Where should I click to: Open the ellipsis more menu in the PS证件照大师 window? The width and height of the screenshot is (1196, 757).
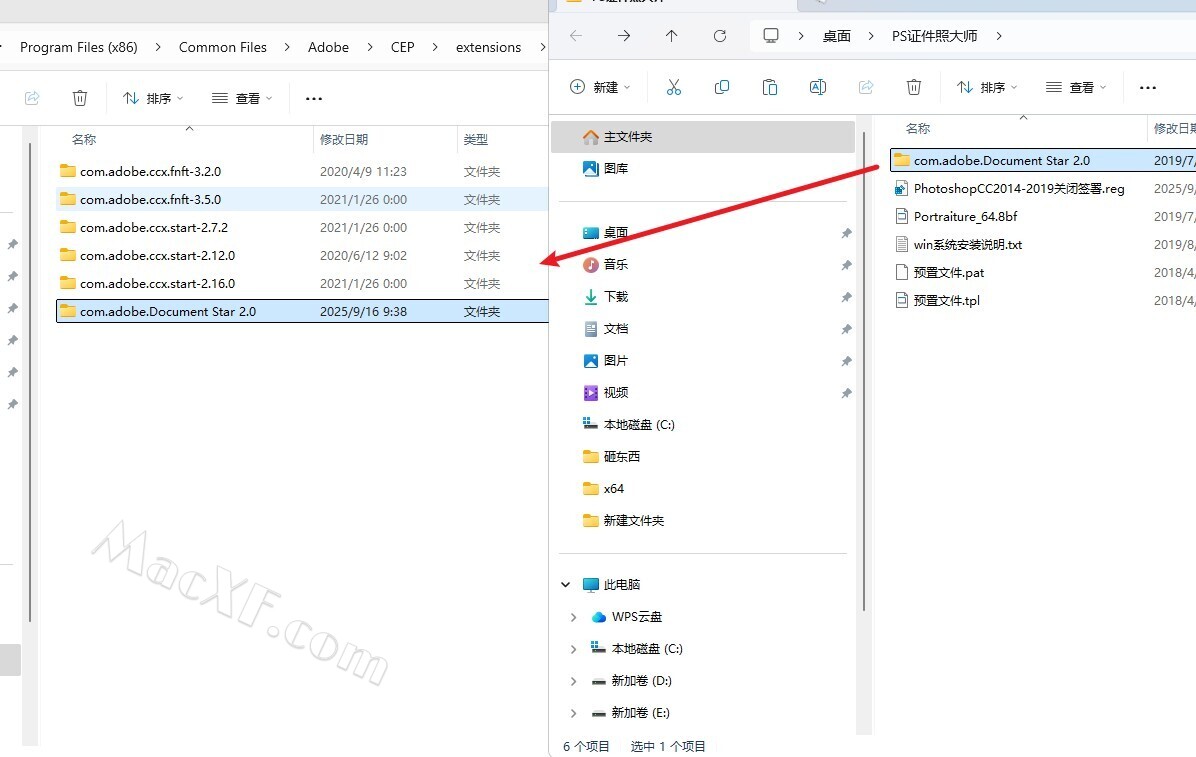point(1147,88)
